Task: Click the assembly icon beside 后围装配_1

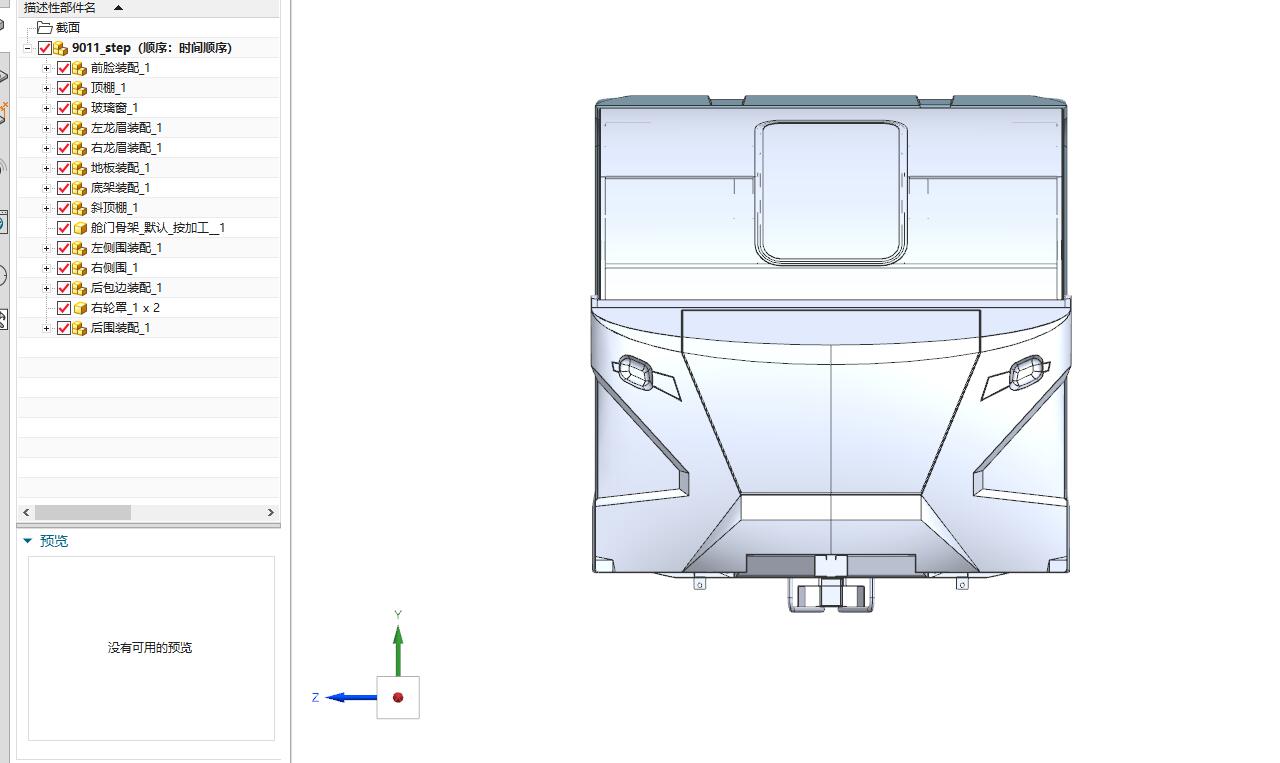Action: click(x=80, y=328)
